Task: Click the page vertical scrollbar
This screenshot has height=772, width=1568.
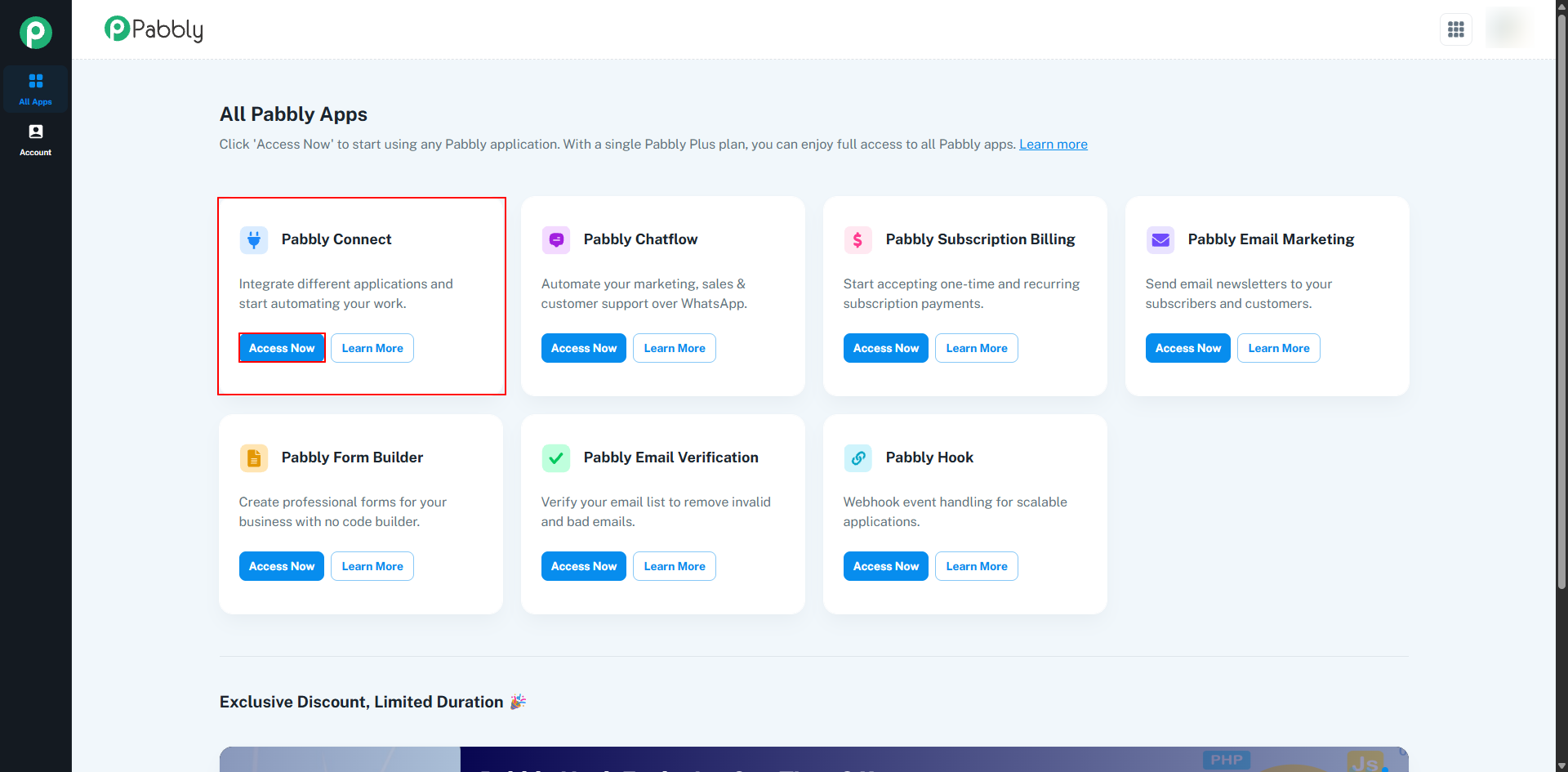Action: tap(1561, 302)
